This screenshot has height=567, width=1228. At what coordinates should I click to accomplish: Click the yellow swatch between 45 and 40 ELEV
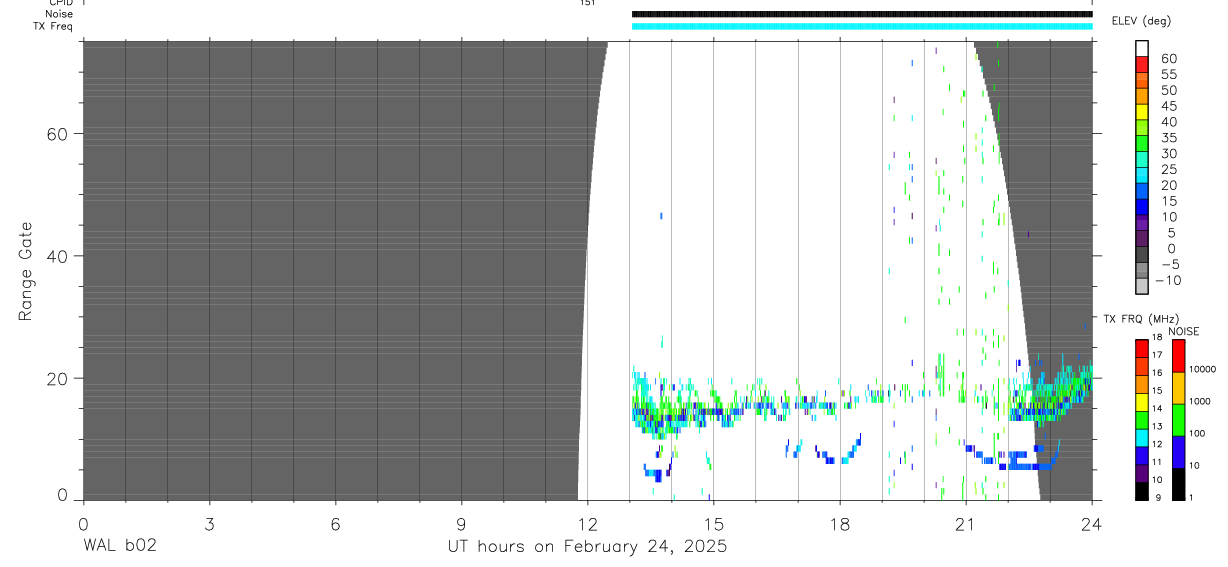pos(1143,112)
